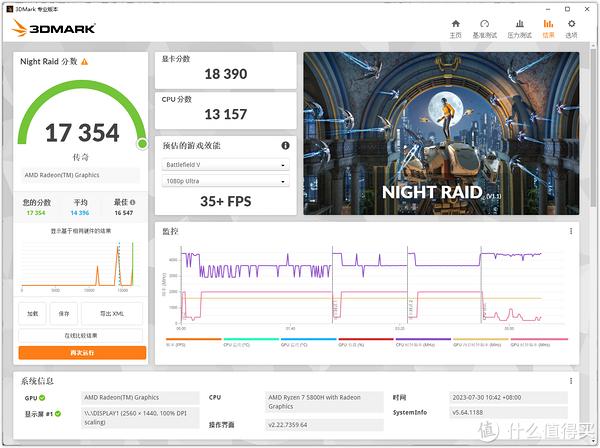Click the 最佳 score 16 547

(x=124, y=213)
